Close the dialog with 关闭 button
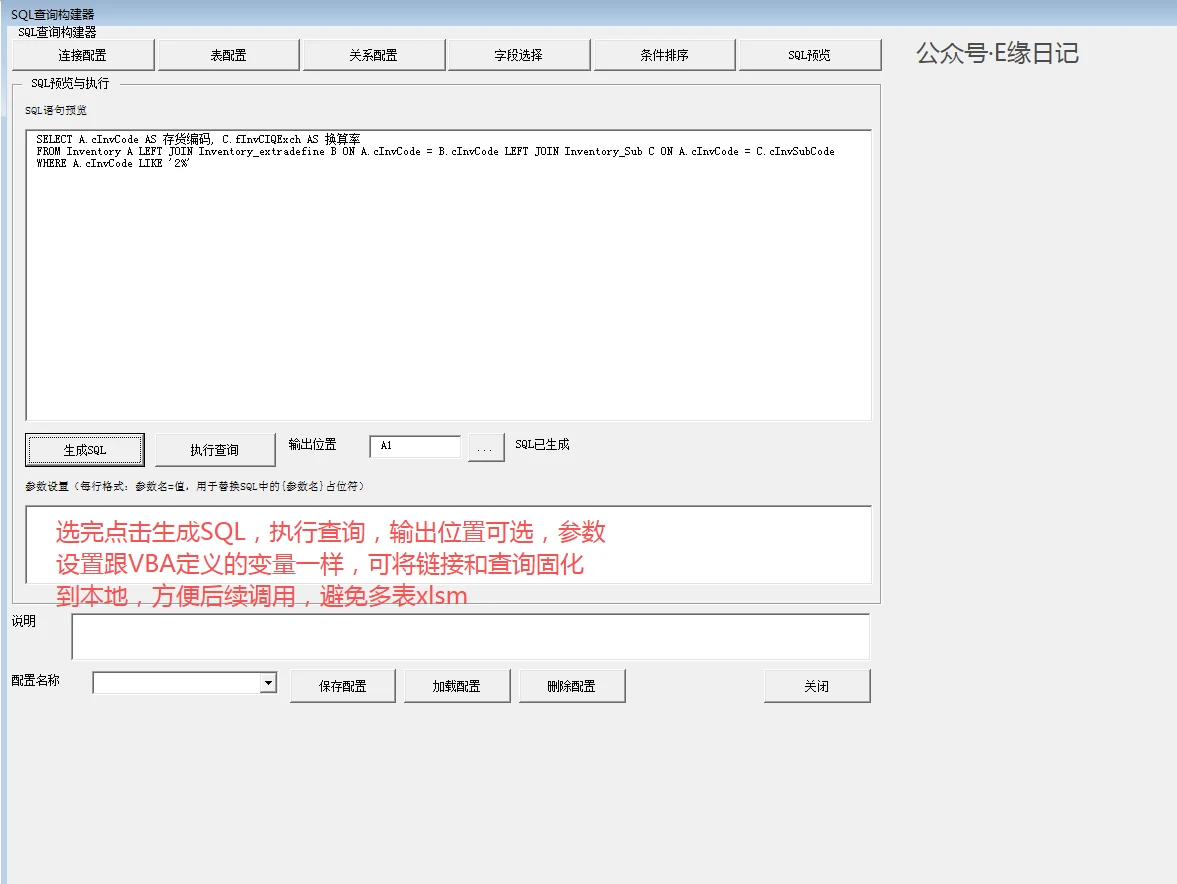The image size is (1177, 884). tap(817, 686)
